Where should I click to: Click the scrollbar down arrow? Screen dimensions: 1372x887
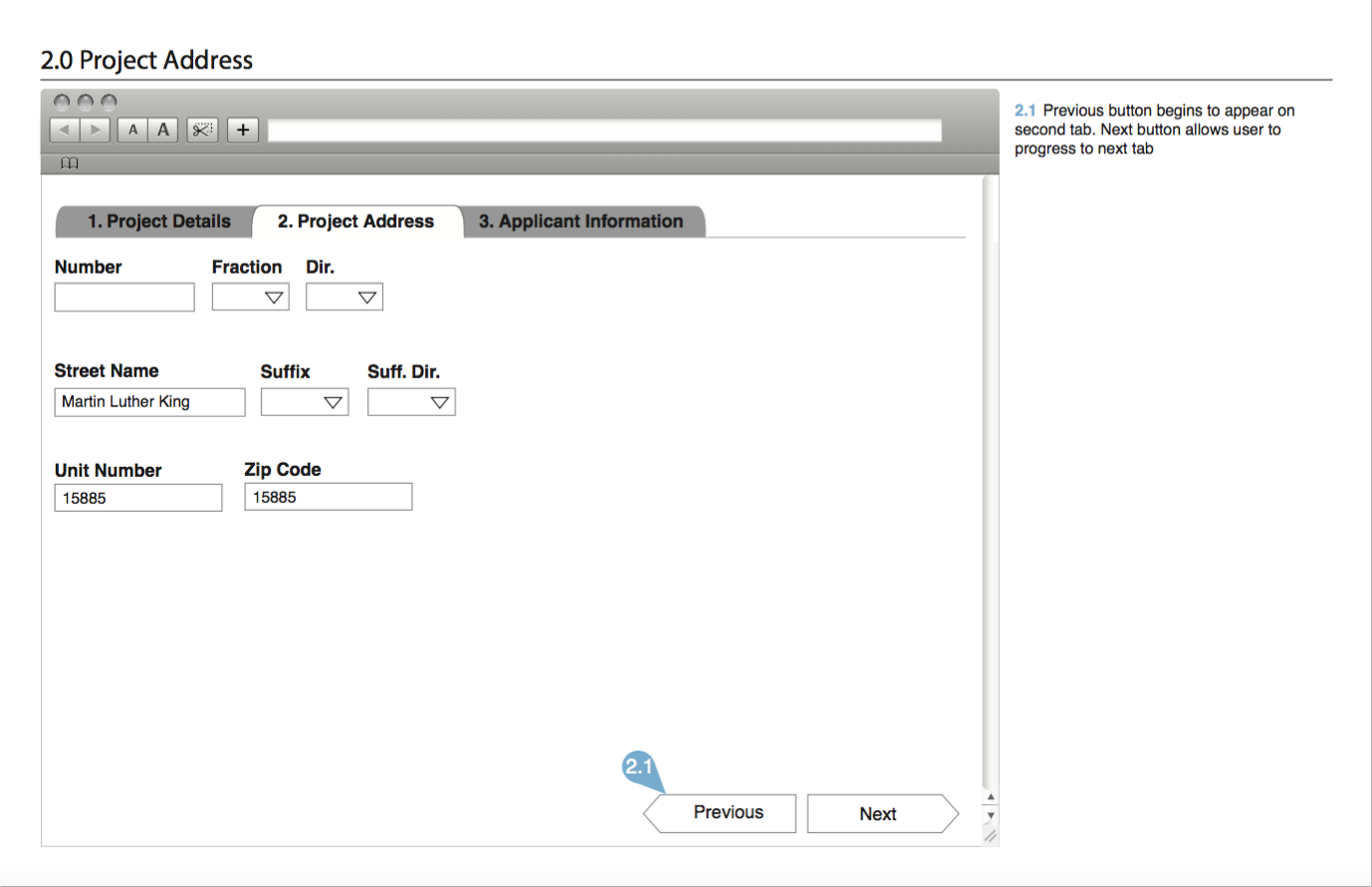[x=991, y=815]
